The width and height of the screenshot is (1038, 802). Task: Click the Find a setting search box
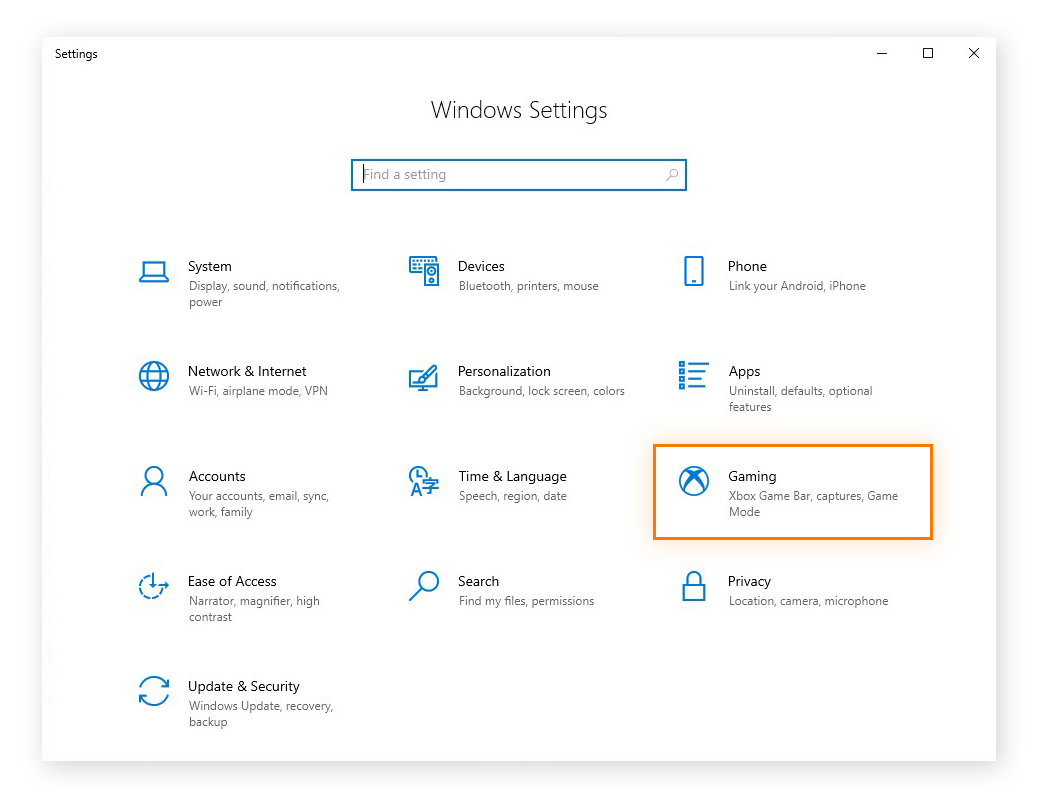(519, 175)
